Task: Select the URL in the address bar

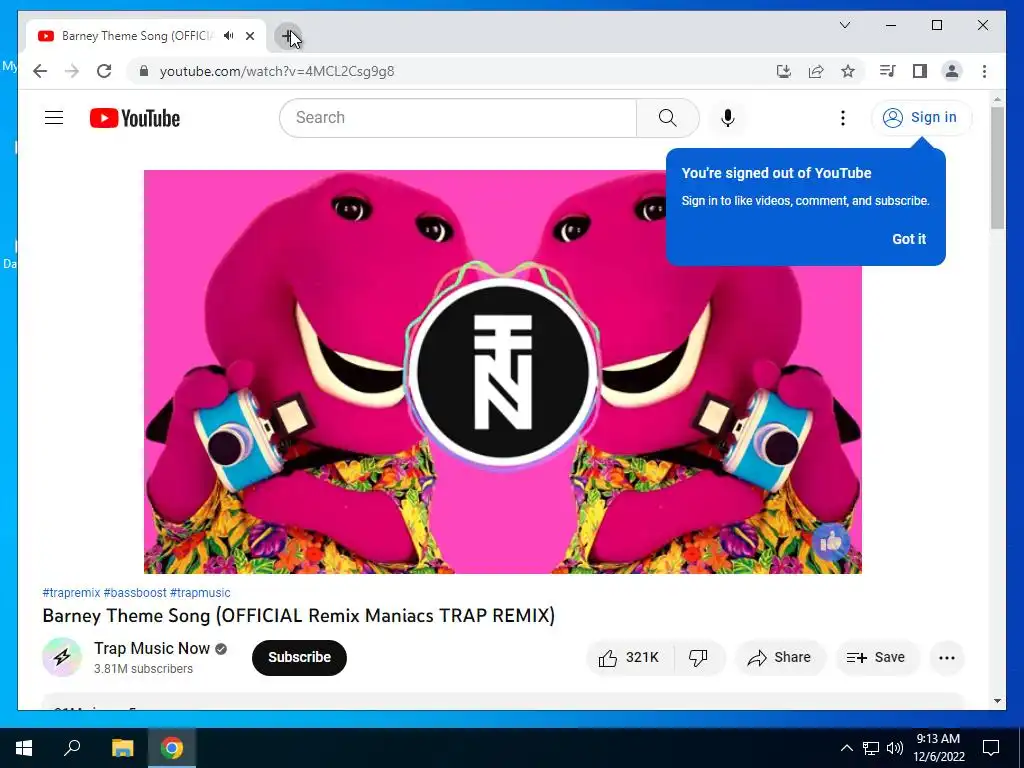Action: coord(277,71)
